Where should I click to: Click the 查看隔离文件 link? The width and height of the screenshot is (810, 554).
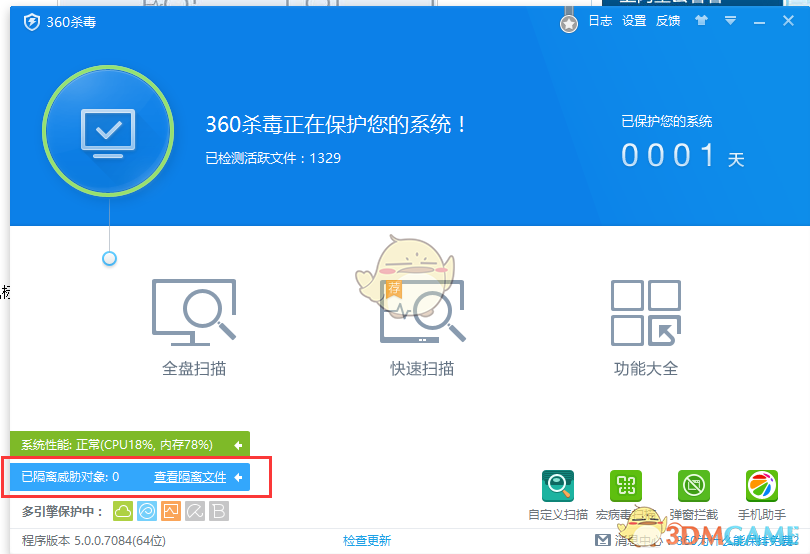click(x=190, y=477)
